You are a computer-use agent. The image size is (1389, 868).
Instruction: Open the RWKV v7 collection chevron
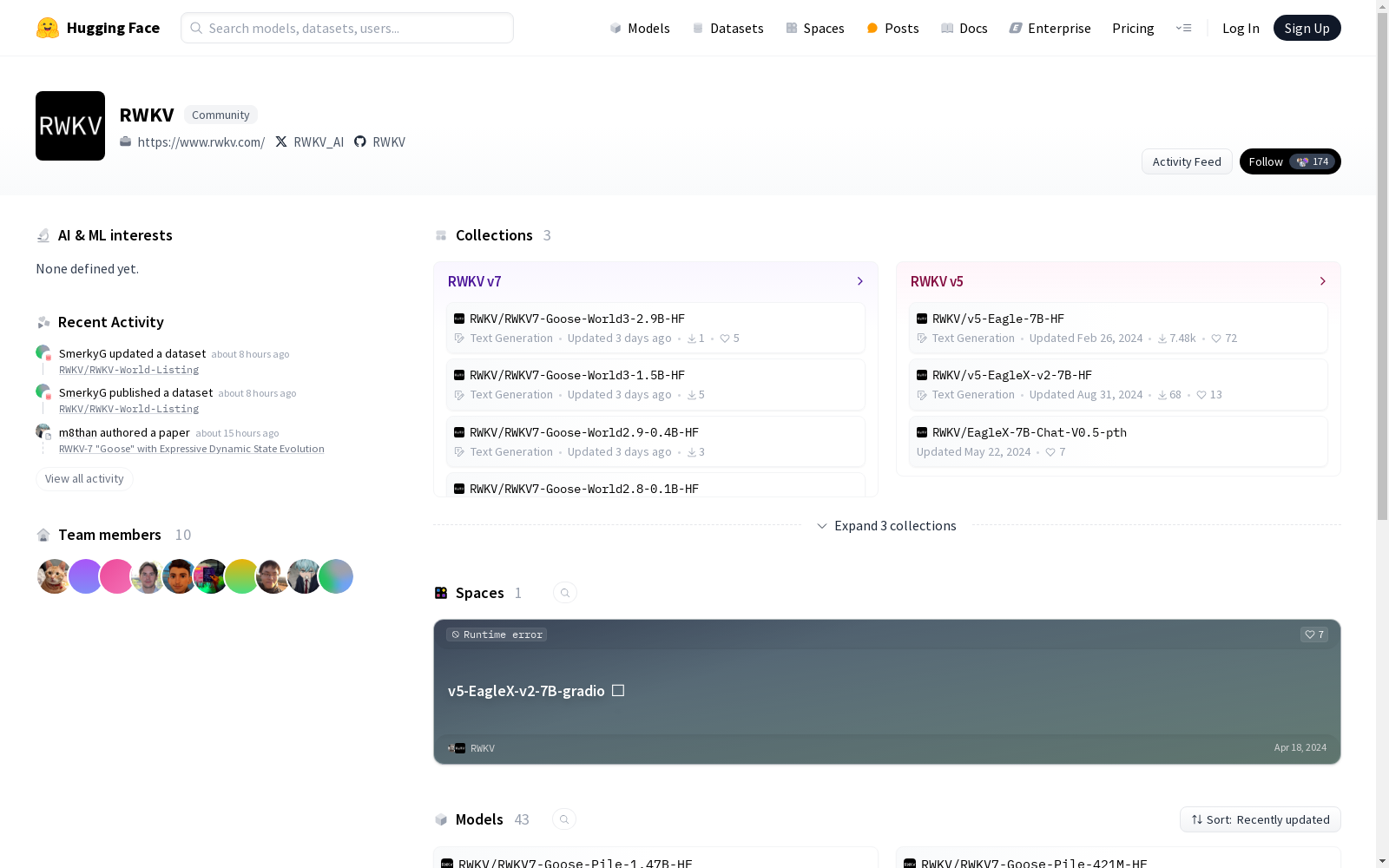point(860,281)
